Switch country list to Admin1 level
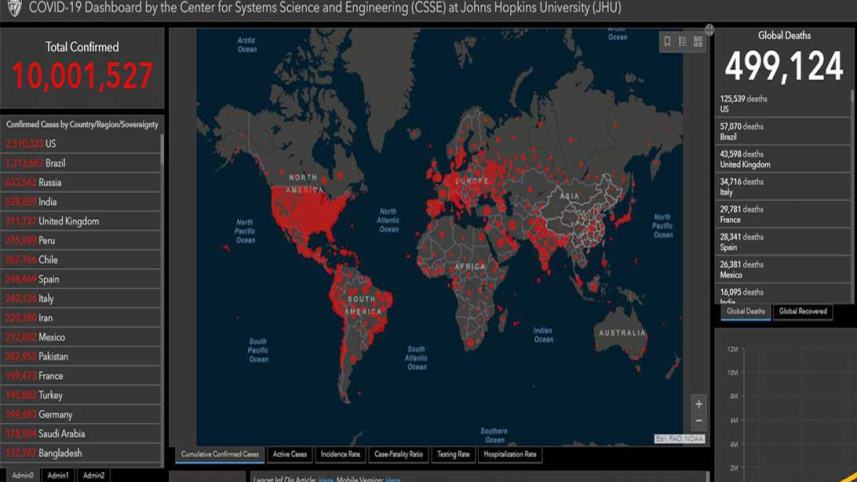 [x=58, y=476]
